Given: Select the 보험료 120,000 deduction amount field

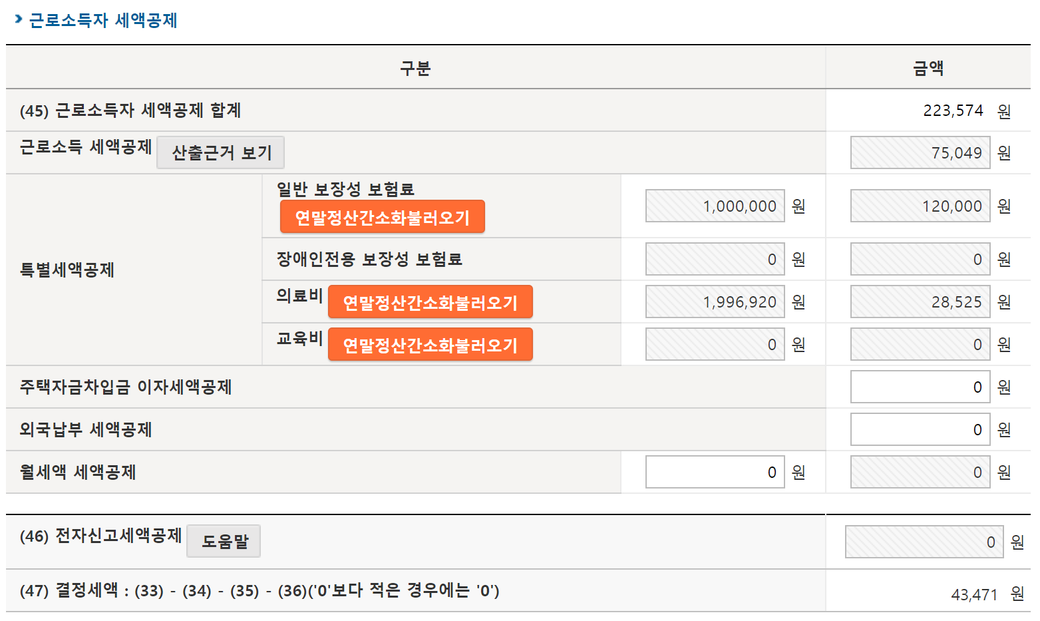Looking at the screenshot, I should 920,206.
